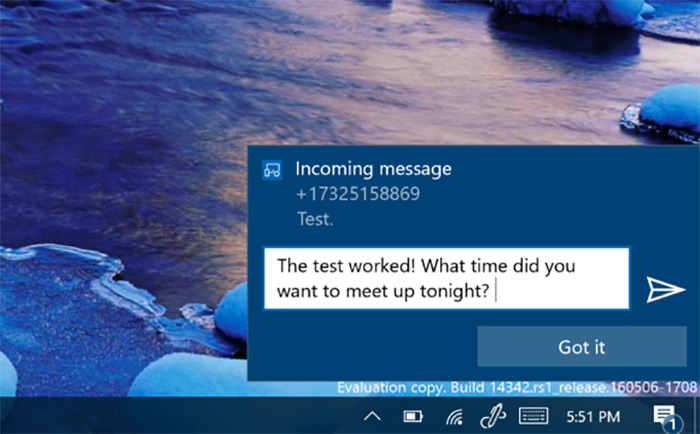The height and width of the screenshot is (434, 700).
Task: Click the Got it button
Action: coord(580,347)
